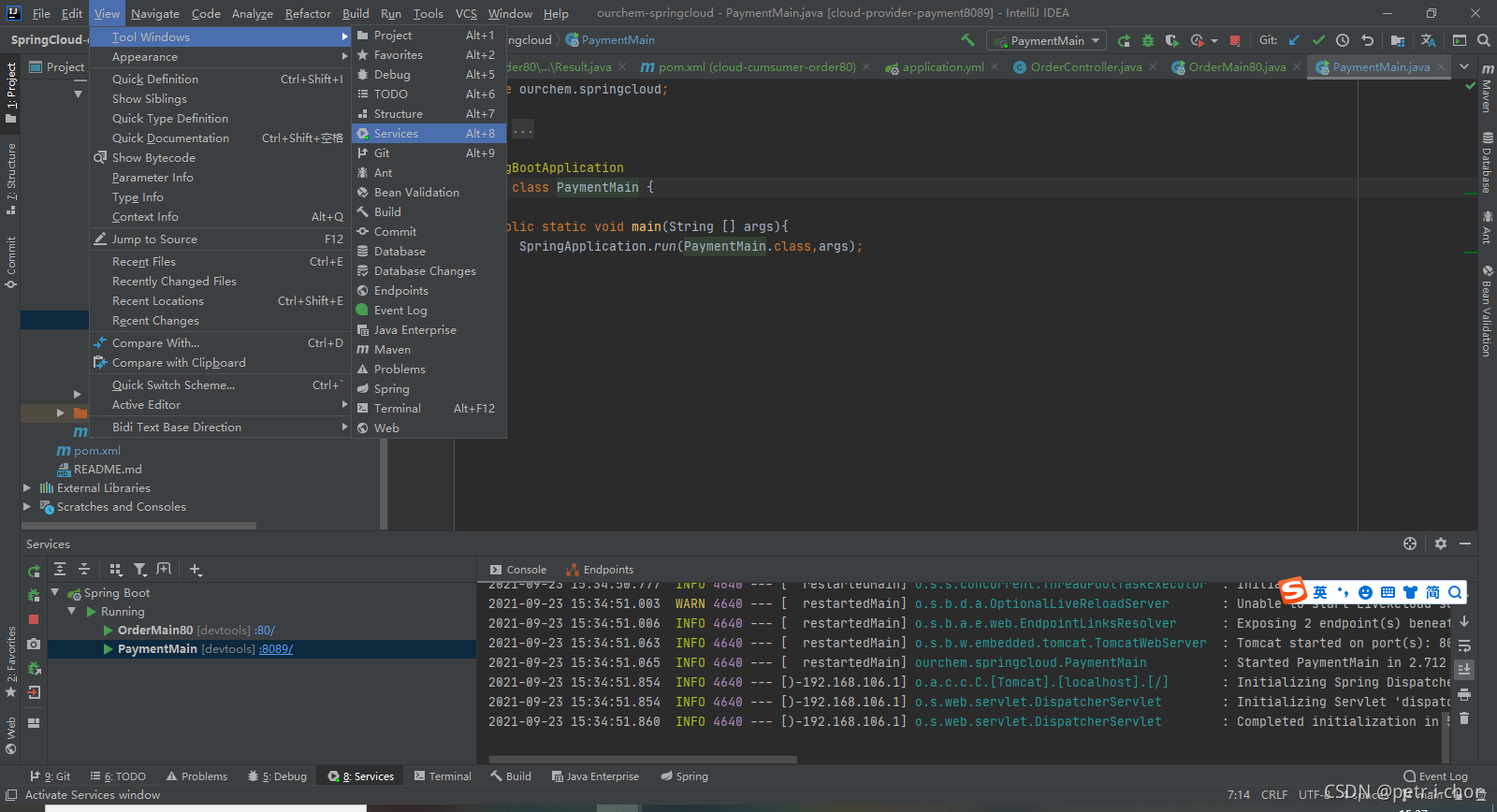Click Open in New Tab icon in Services

click(x=164, y=569)
